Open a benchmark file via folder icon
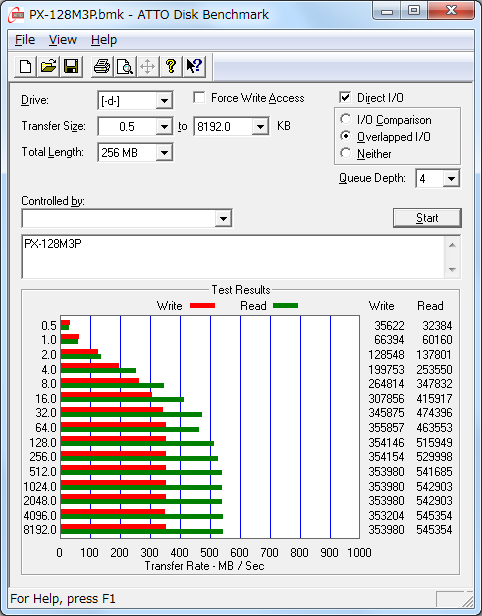 pyautogui.click(x=48, y=66)
